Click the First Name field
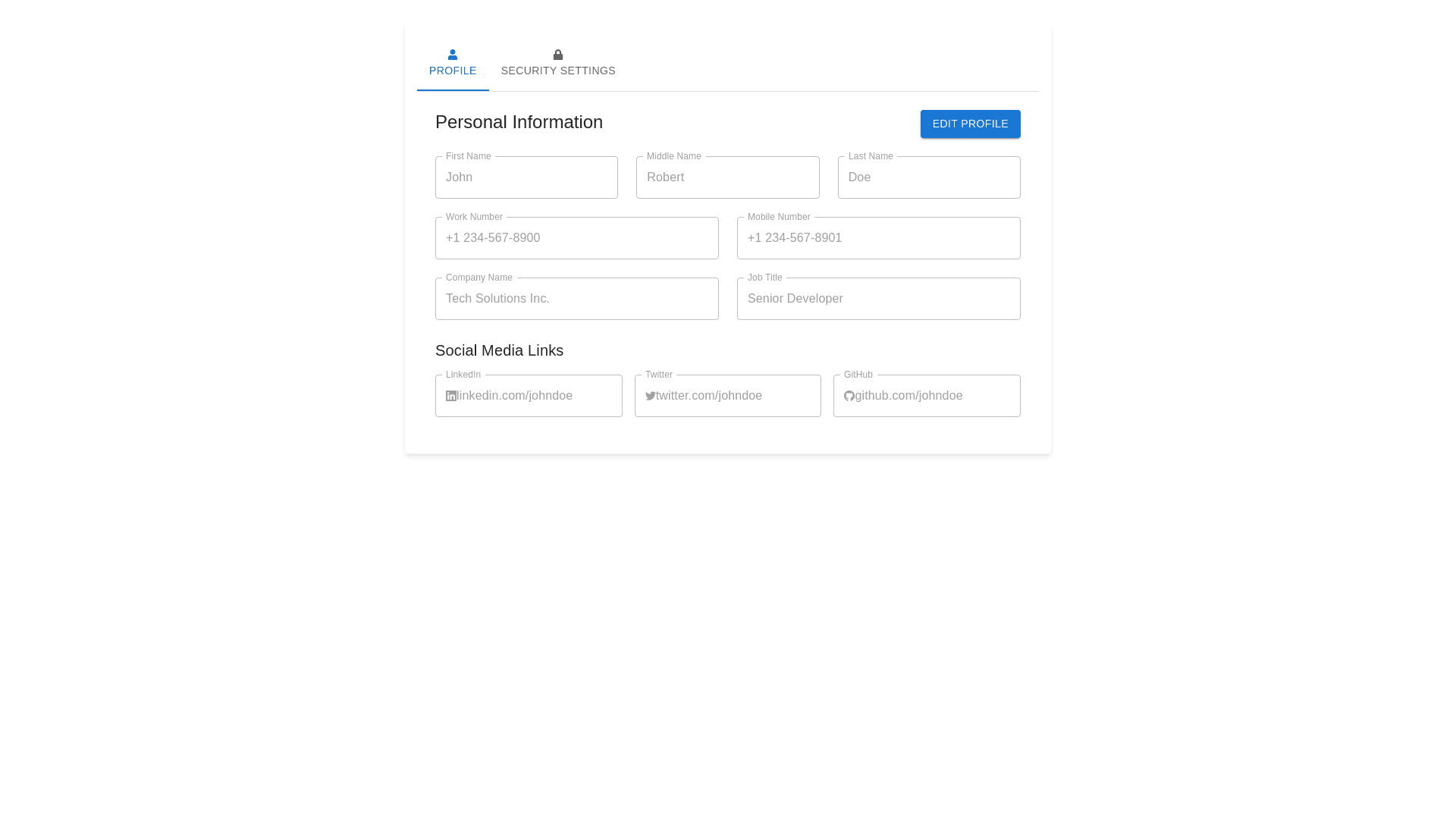Screen dimensions: 1456x819 tap(526, 177)
